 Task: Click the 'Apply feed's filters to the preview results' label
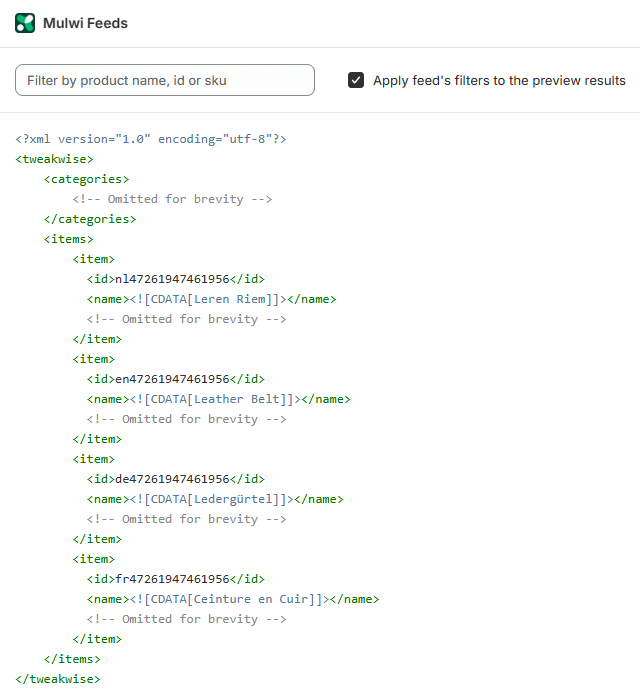(499, 80)
